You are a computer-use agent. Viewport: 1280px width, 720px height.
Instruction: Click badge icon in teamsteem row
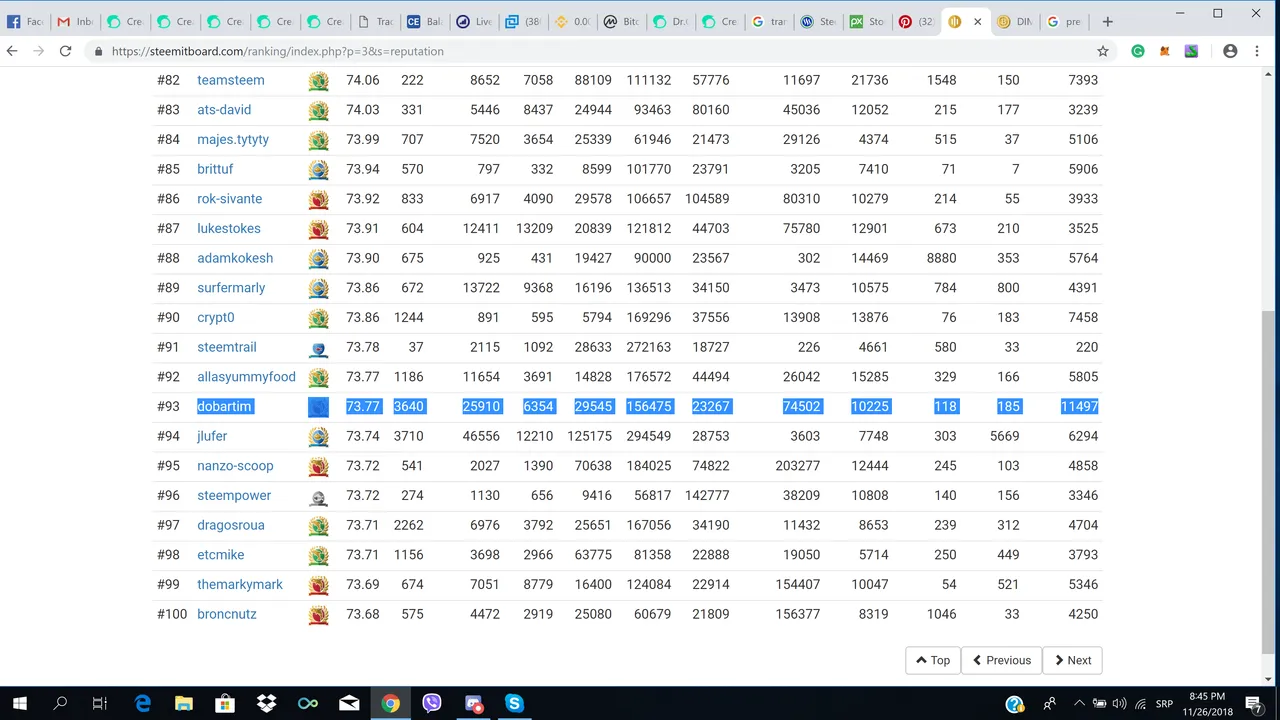[318, 81]
